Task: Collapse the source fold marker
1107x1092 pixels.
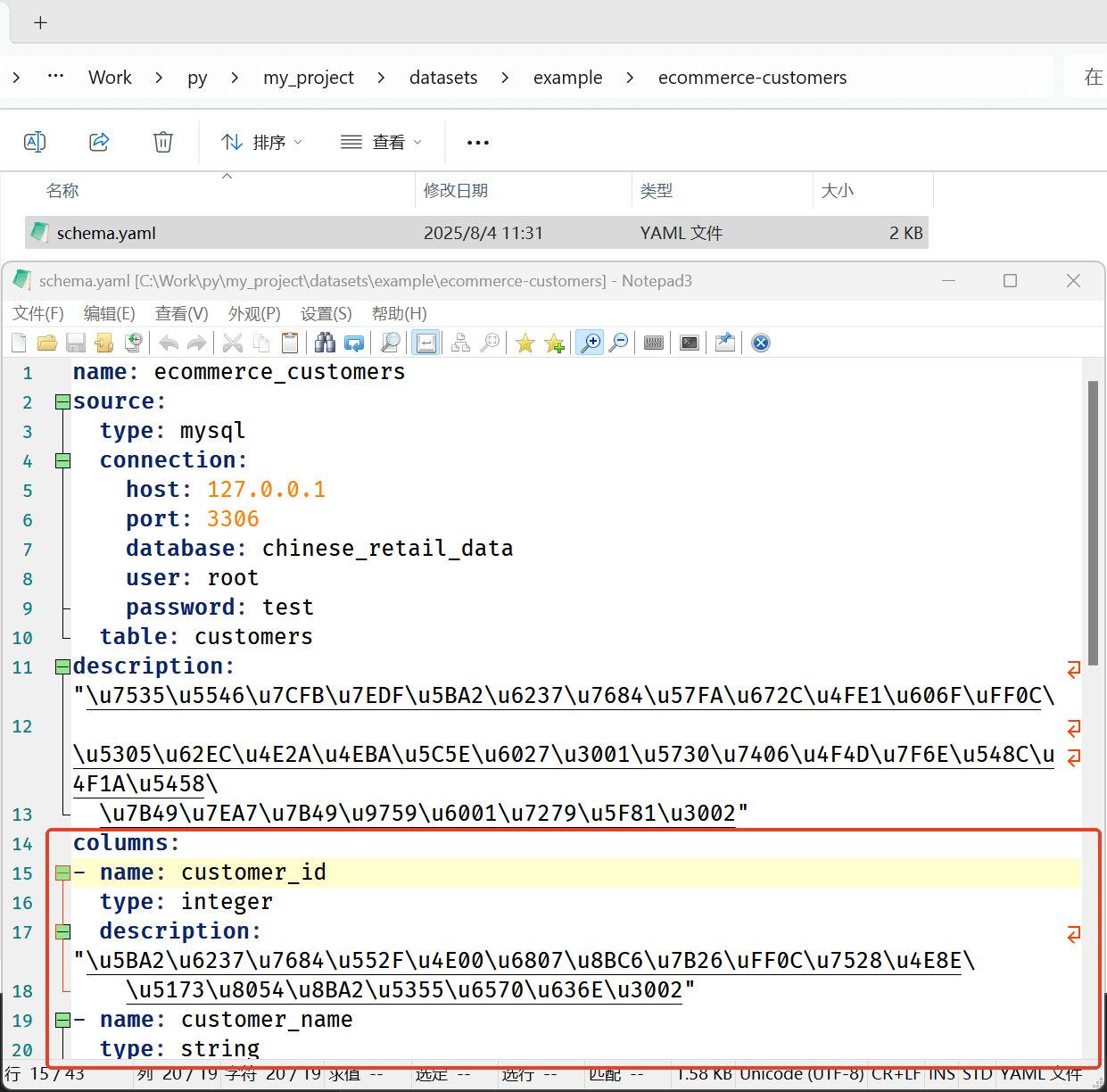Action: pyautogui.click(x=62, y=401)
